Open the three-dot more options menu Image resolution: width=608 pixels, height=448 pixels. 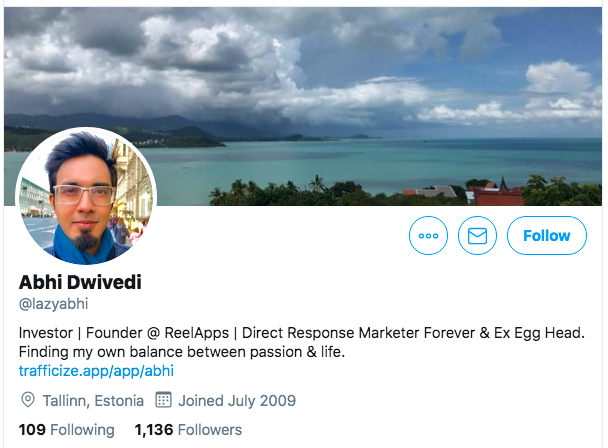coord(428,235)
